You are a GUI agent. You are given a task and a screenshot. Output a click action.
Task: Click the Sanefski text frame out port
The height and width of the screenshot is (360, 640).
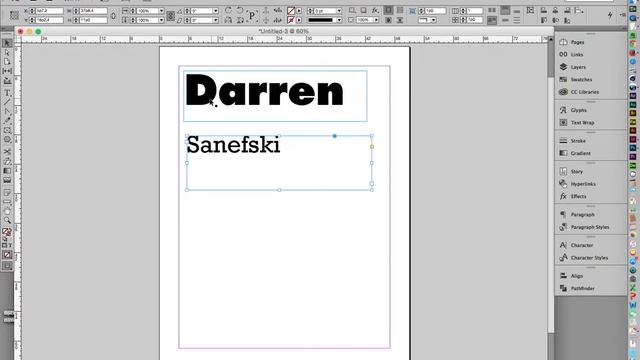[x=372, y=184]
